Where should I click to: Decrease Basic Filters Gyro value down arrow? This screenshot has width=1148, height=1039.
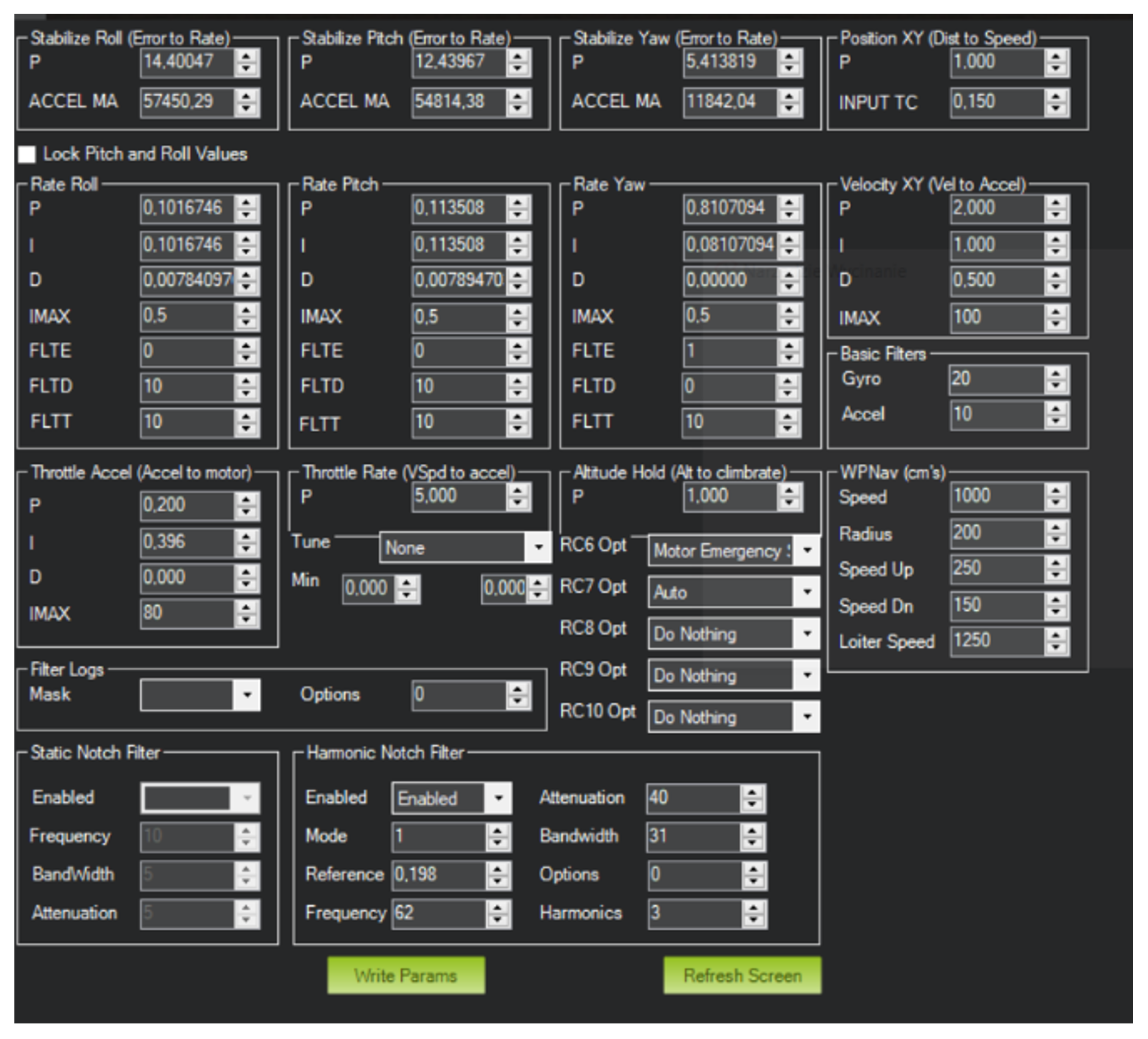1056,386
